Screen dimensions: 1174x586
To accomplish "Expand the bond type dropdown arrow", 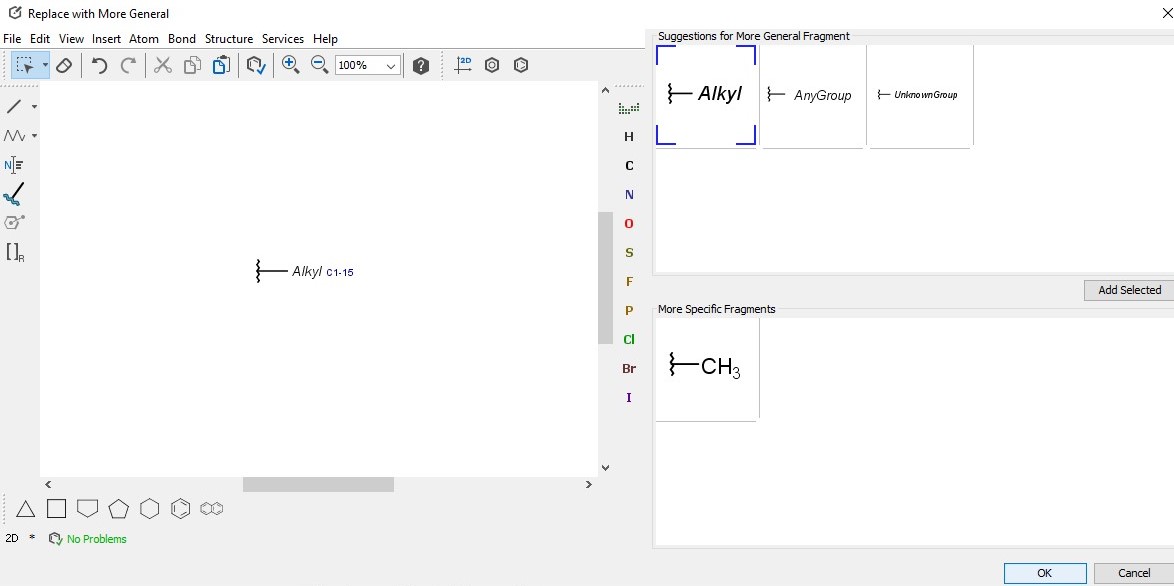I will coord(34,107).
